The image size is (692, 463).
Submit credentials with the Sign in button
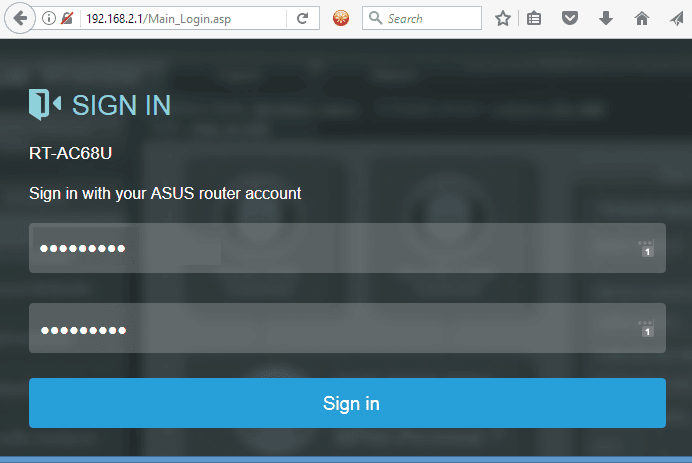[x=347, y=403]
